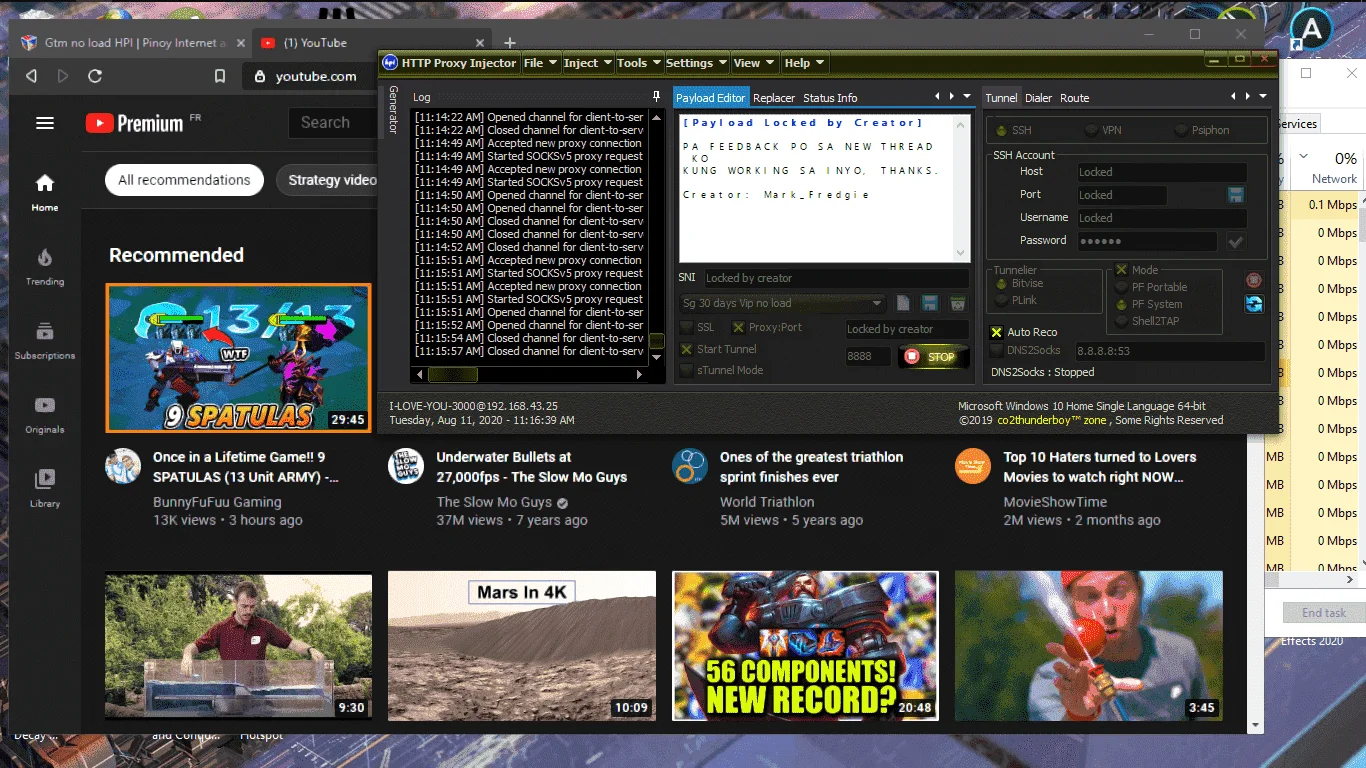The height and width of the screenshot is (768, 1366).
Task: Switch to the Dialer tab
Action: point(1039,98)
